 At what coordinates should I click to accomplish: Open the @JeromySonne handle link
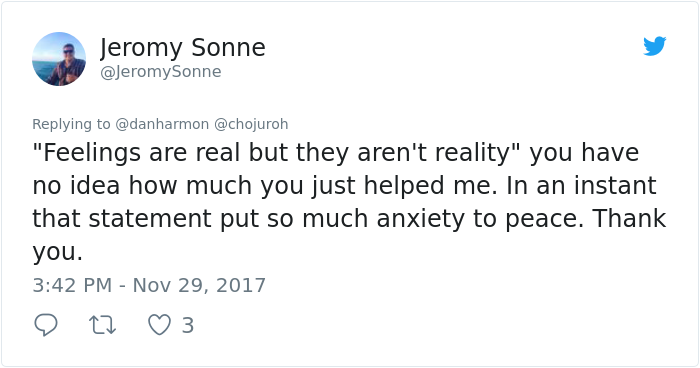[161, 71]
